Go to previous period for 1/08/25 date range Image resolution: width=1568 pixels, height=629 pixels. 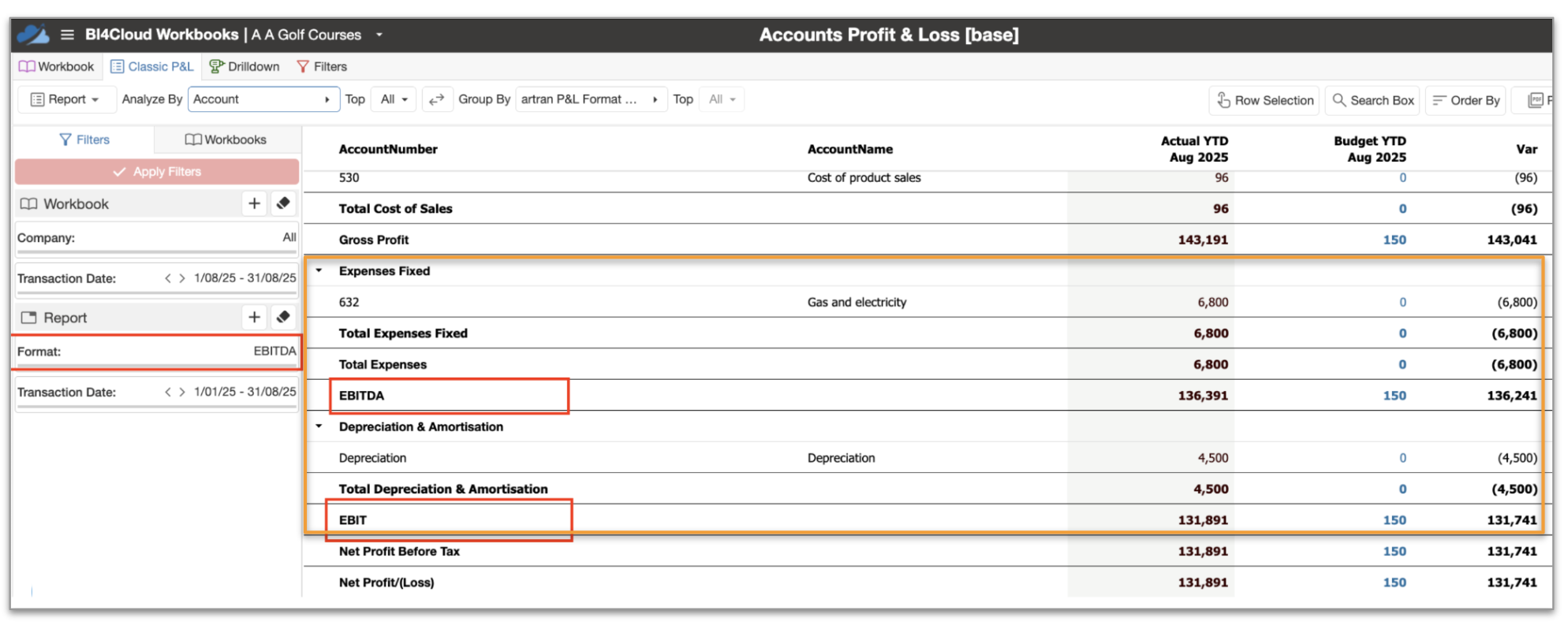pyautogui.click(x=168, y=278)
